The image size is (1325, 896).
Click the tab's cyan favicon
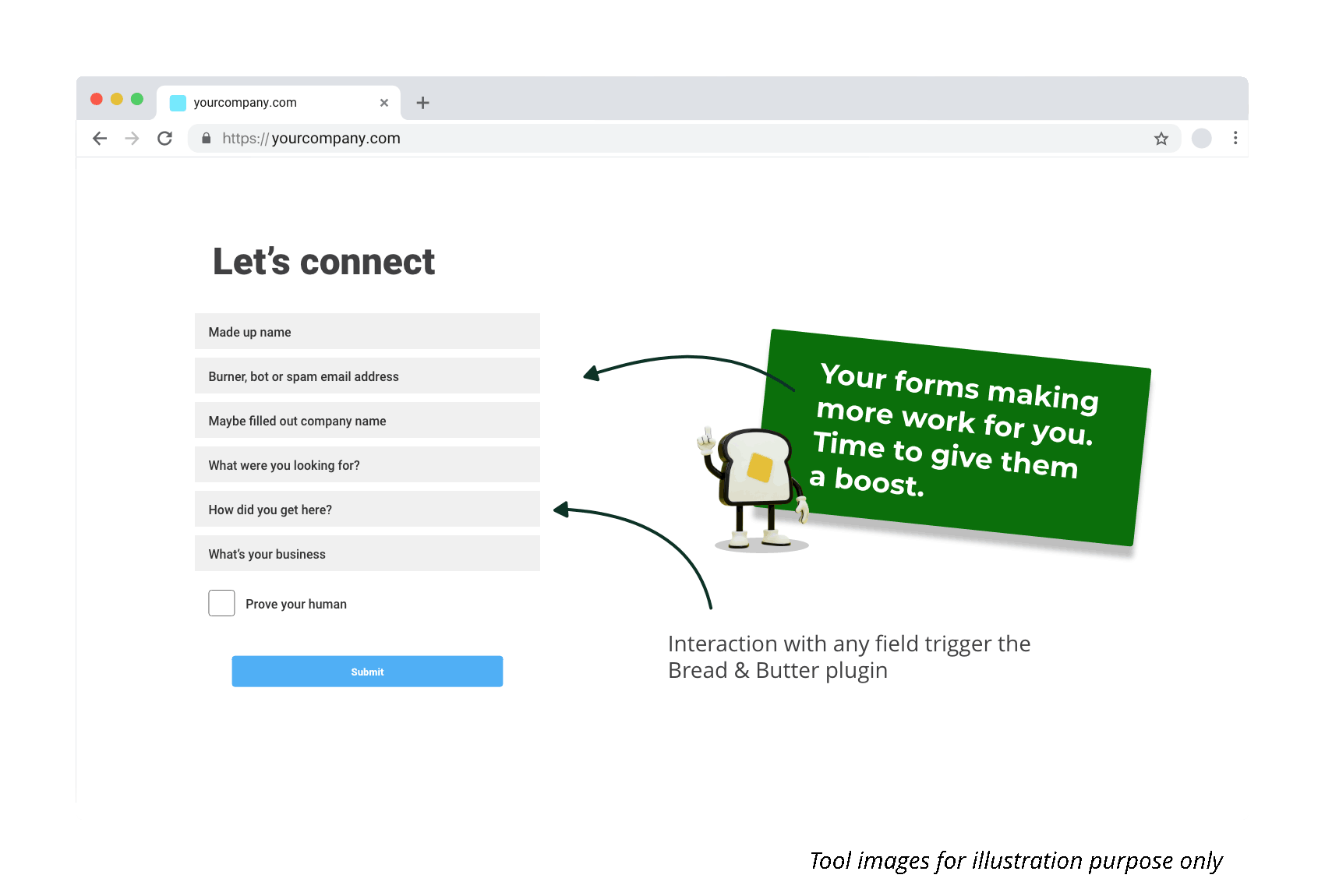pyautogui.click(x=178, y=103)
